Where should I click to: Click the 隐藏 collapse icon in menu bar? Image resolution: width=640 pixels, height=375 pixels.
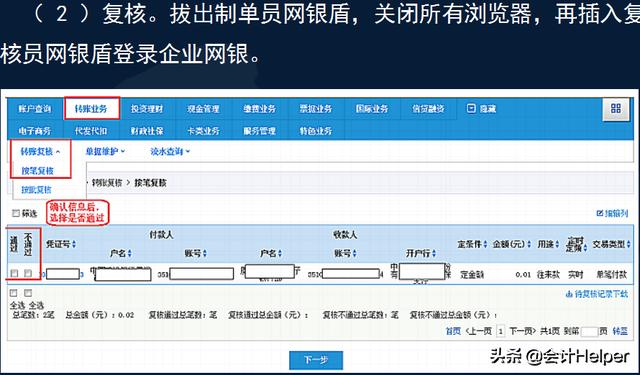coord(471,109)
